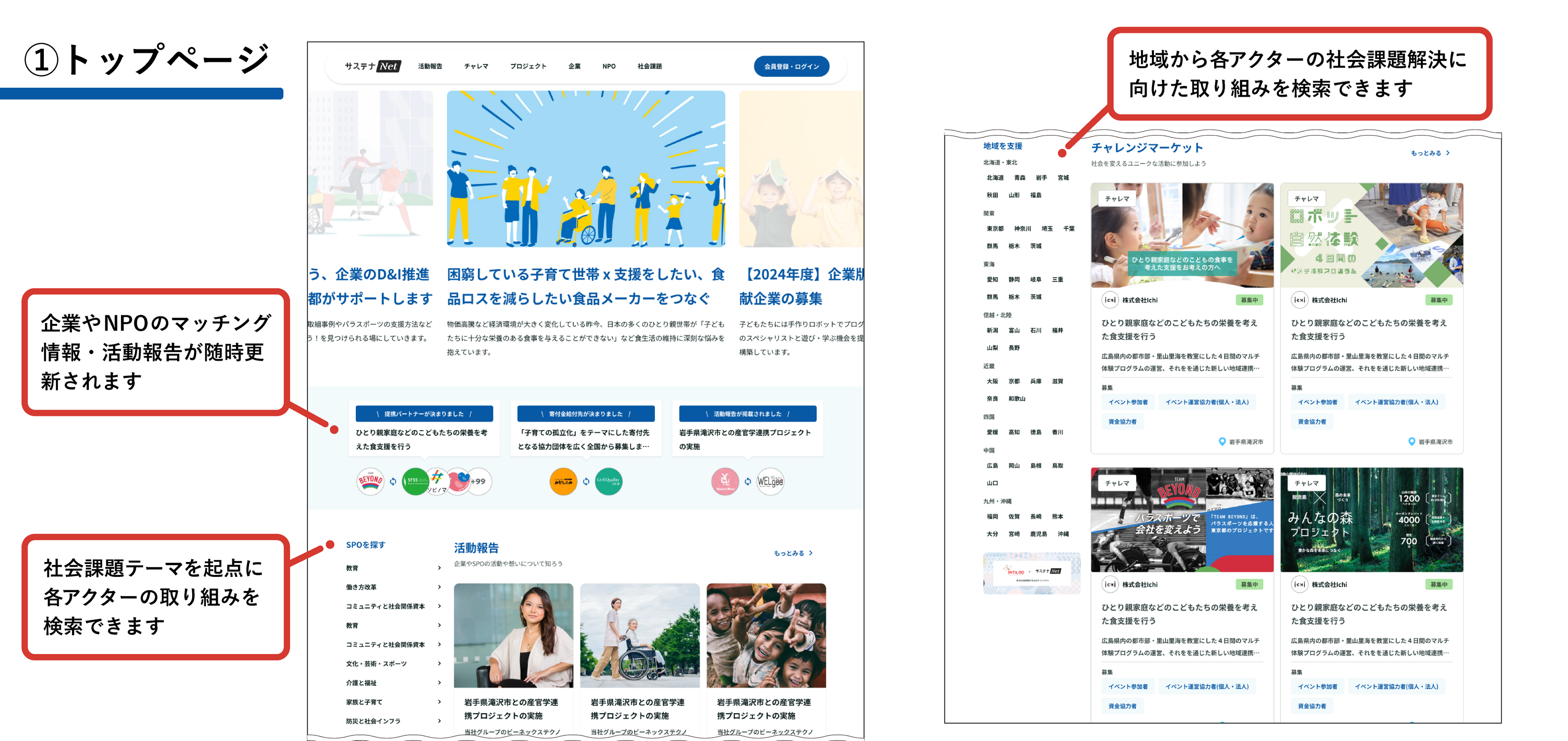
Task: Open the 社会課題 navigation menu item
Action: click(649, 66)
